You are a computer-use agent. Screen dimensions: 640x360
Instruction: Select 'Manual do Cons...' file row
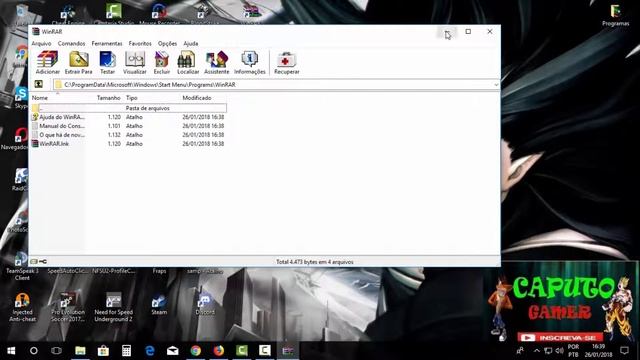(x=129, y=126)
